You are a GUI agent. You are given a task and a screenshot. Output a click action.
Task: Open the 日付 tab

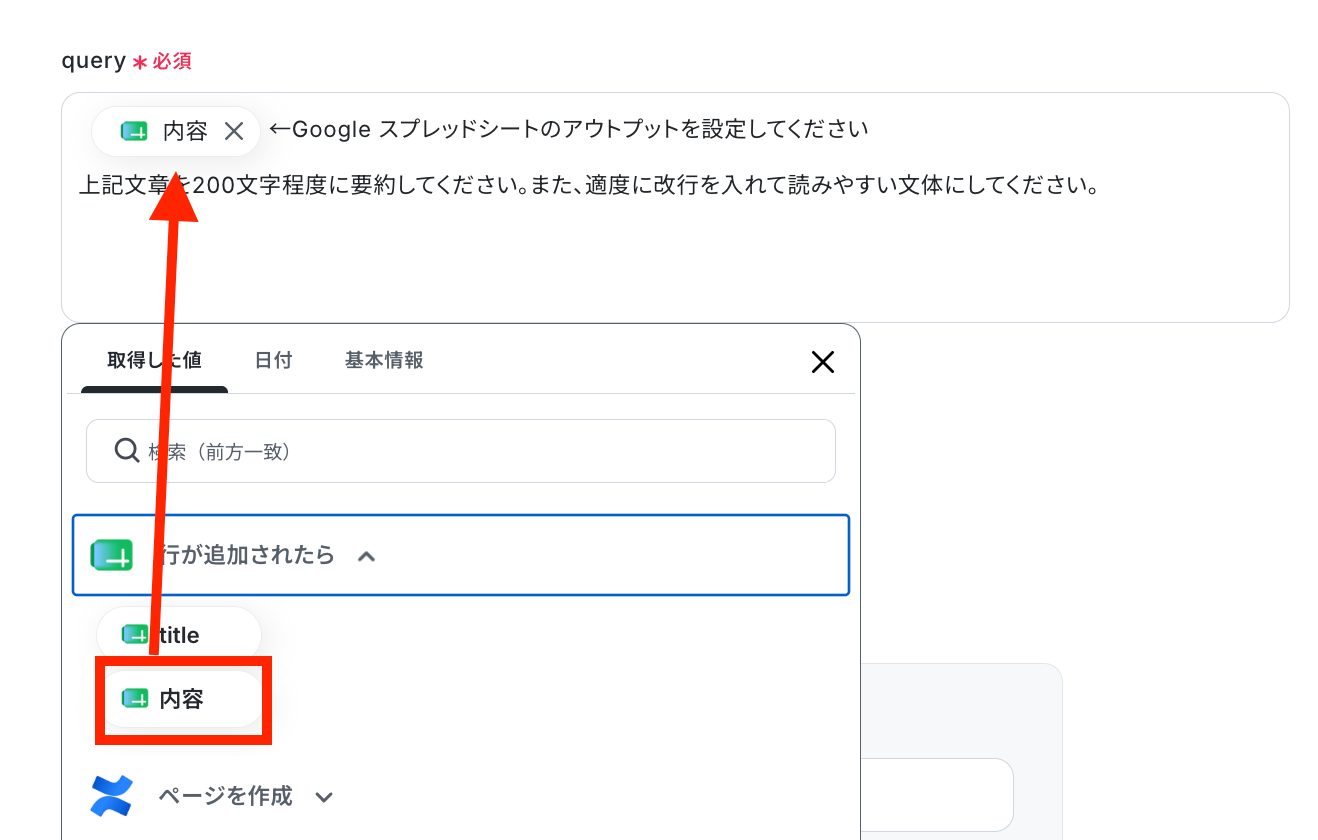273,360
